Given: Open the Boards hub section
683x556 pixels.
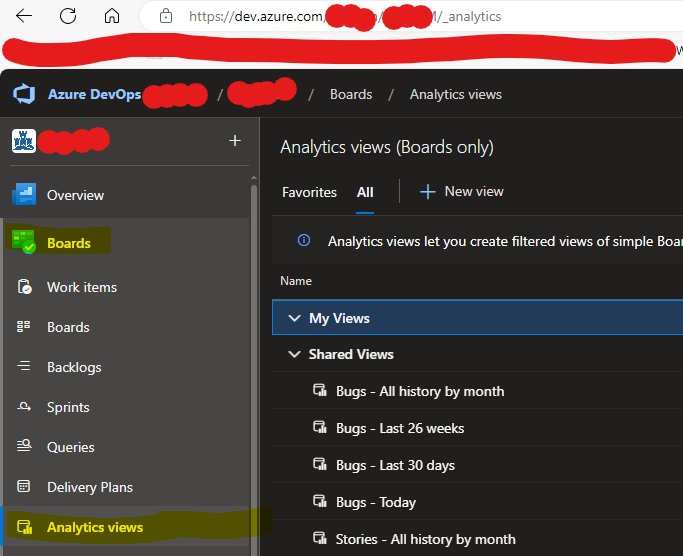Looking at the screenshot, I should [x=68, y=243].
